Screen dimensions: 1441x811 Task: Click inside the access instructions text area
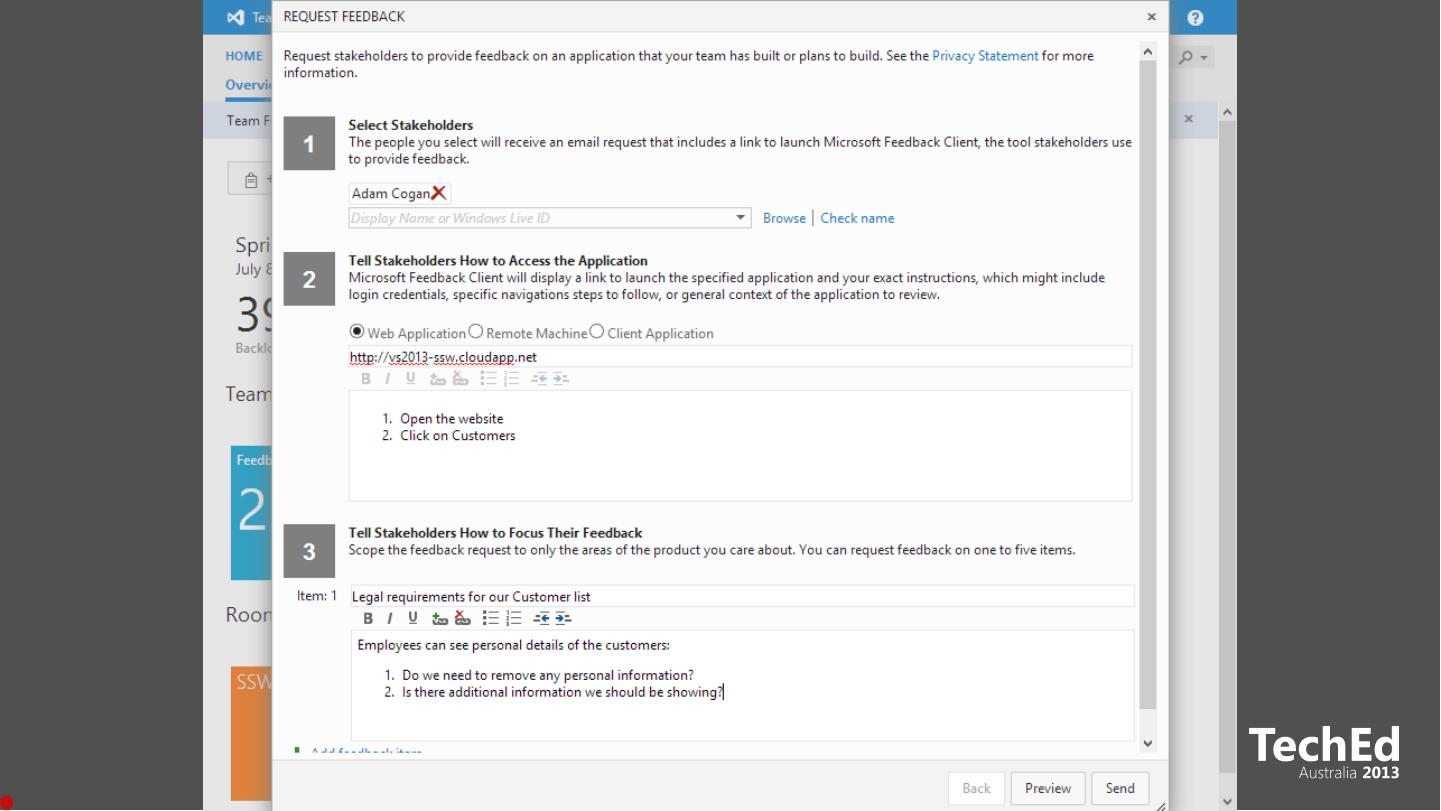740,446
